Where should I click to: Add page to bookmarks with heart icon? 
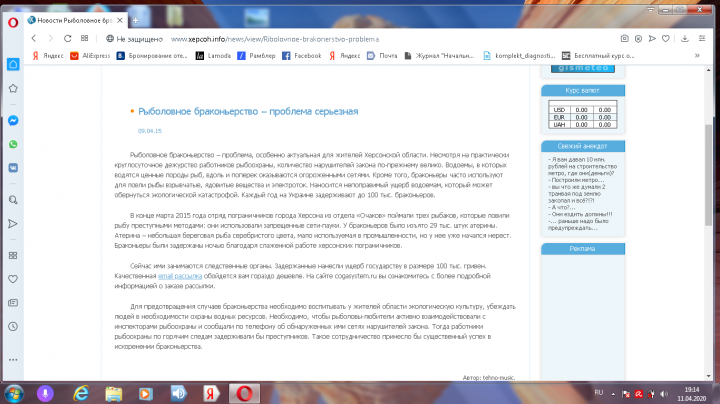pyautogui.click(x=666, y=39)
